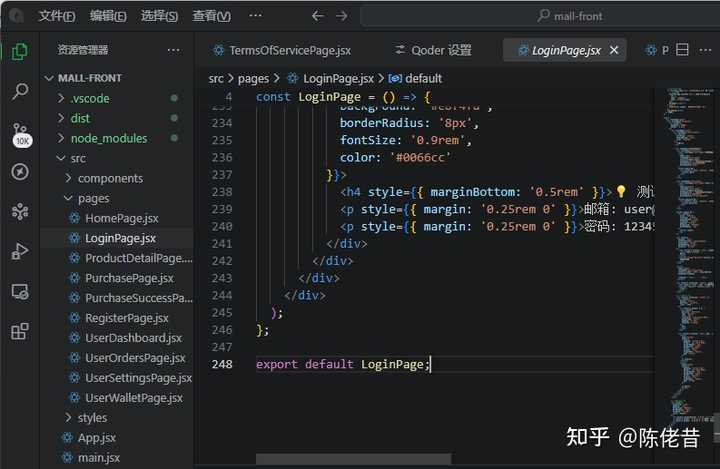Close the LoginPage.jsx tab

tap(614, 50)
